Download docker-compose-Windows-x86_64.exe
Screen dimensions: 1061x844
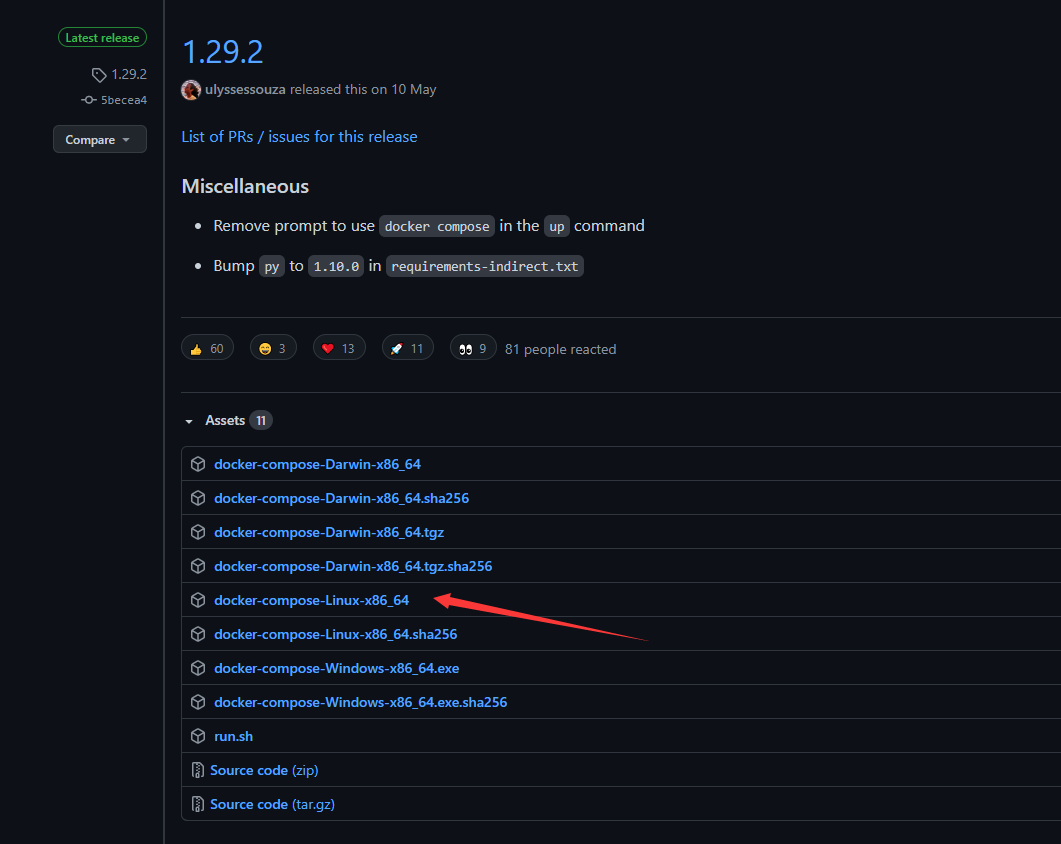(x=336, y=668)
